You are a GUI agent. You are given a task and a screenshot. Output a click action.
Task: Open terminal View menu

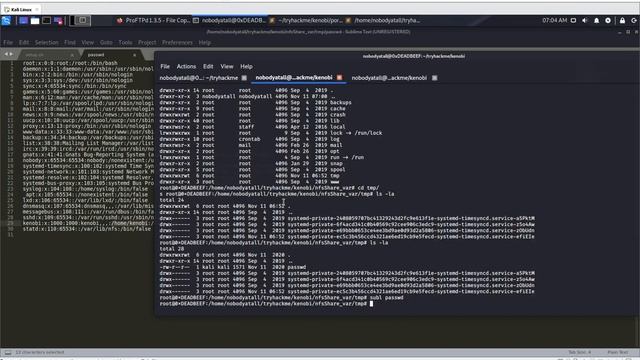[x=227, y=67]
